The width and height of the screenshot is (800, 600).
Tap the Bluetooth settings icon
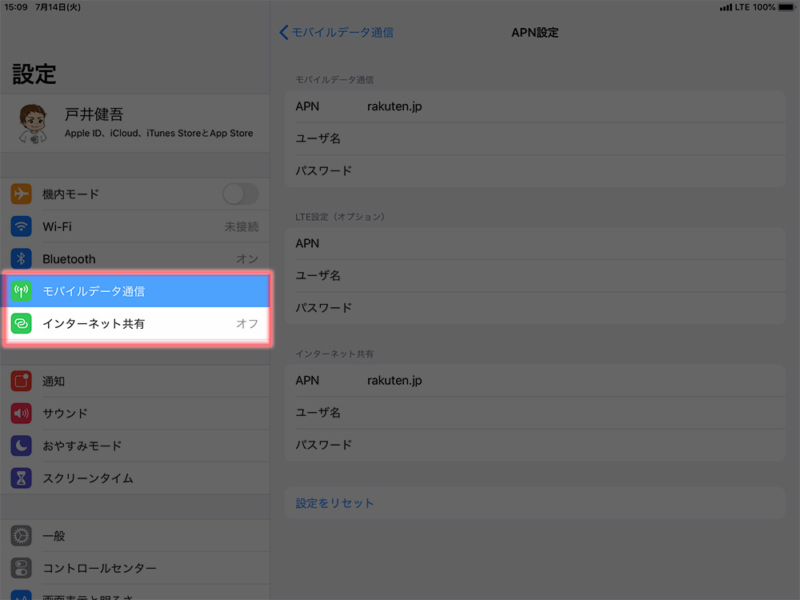[x=21, y=259]
